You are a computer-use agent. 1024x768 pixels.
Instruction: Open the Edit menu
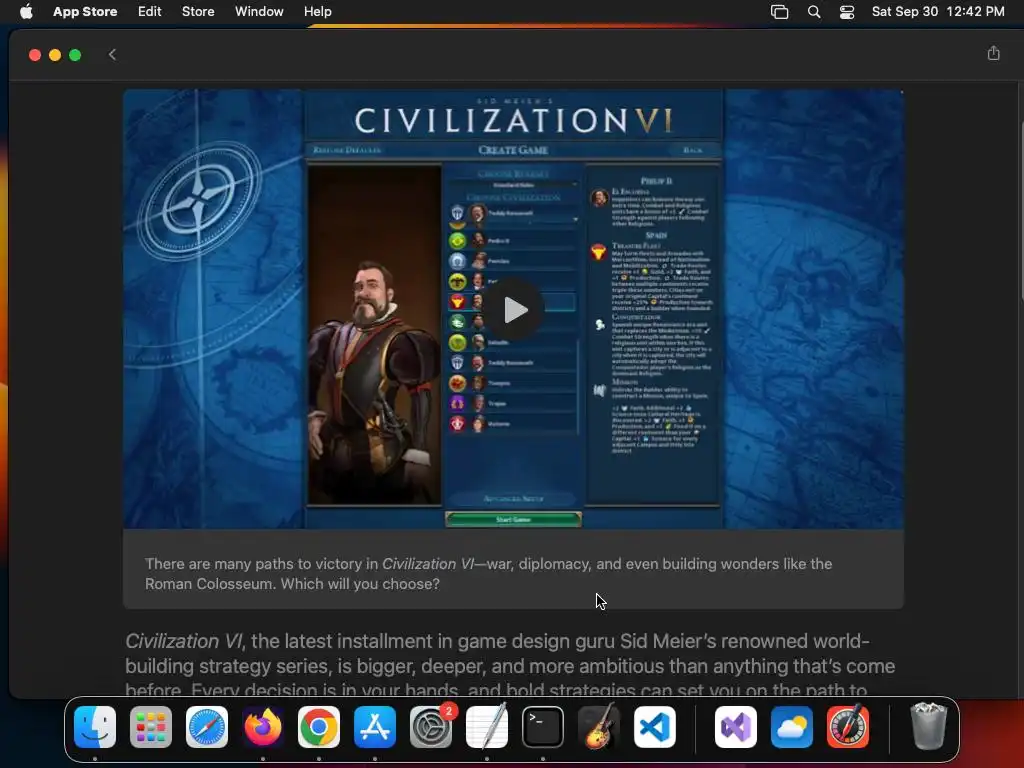click(x=150, y=11)
